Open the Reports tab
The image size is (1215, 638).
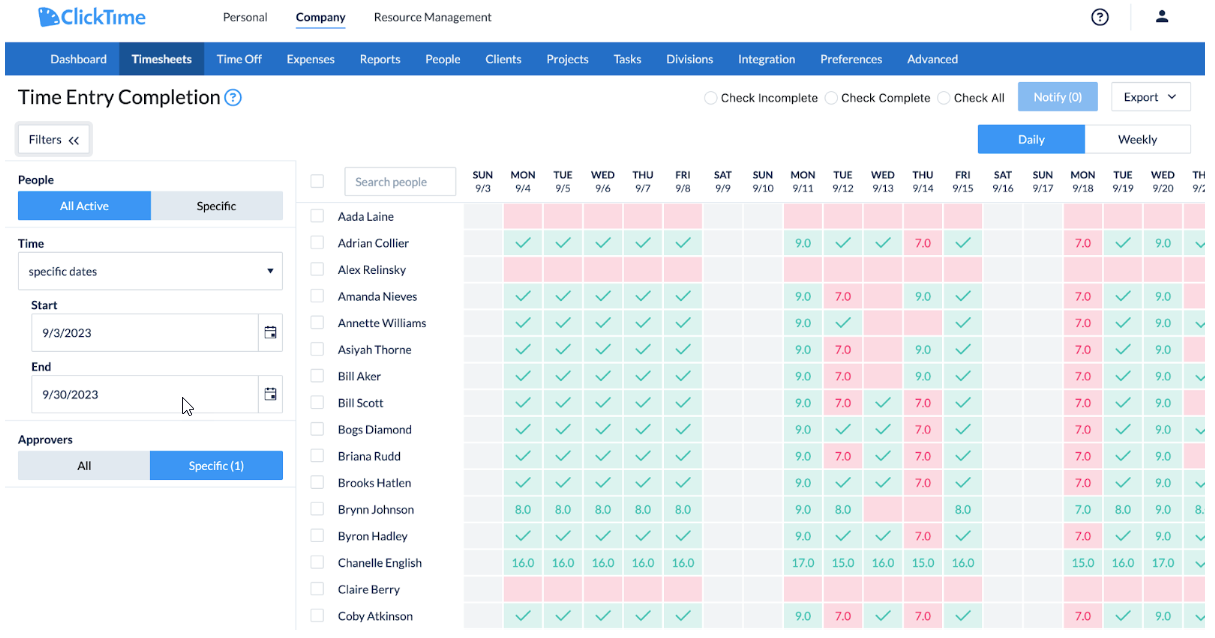379,58
